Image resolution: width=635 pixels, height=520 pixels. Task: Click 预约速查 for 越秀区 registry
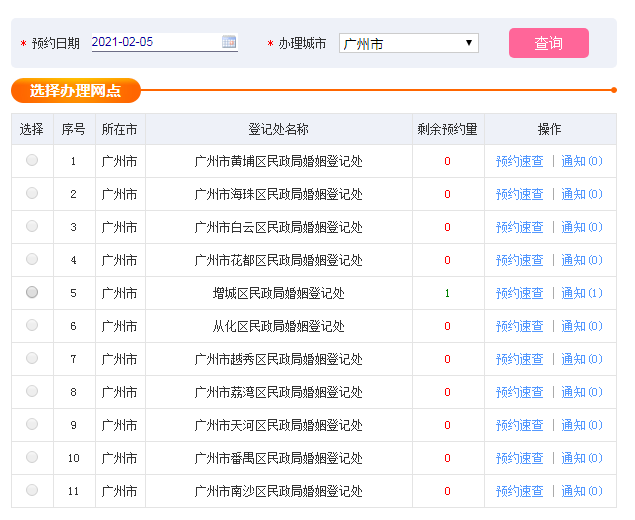coord(519,359)
